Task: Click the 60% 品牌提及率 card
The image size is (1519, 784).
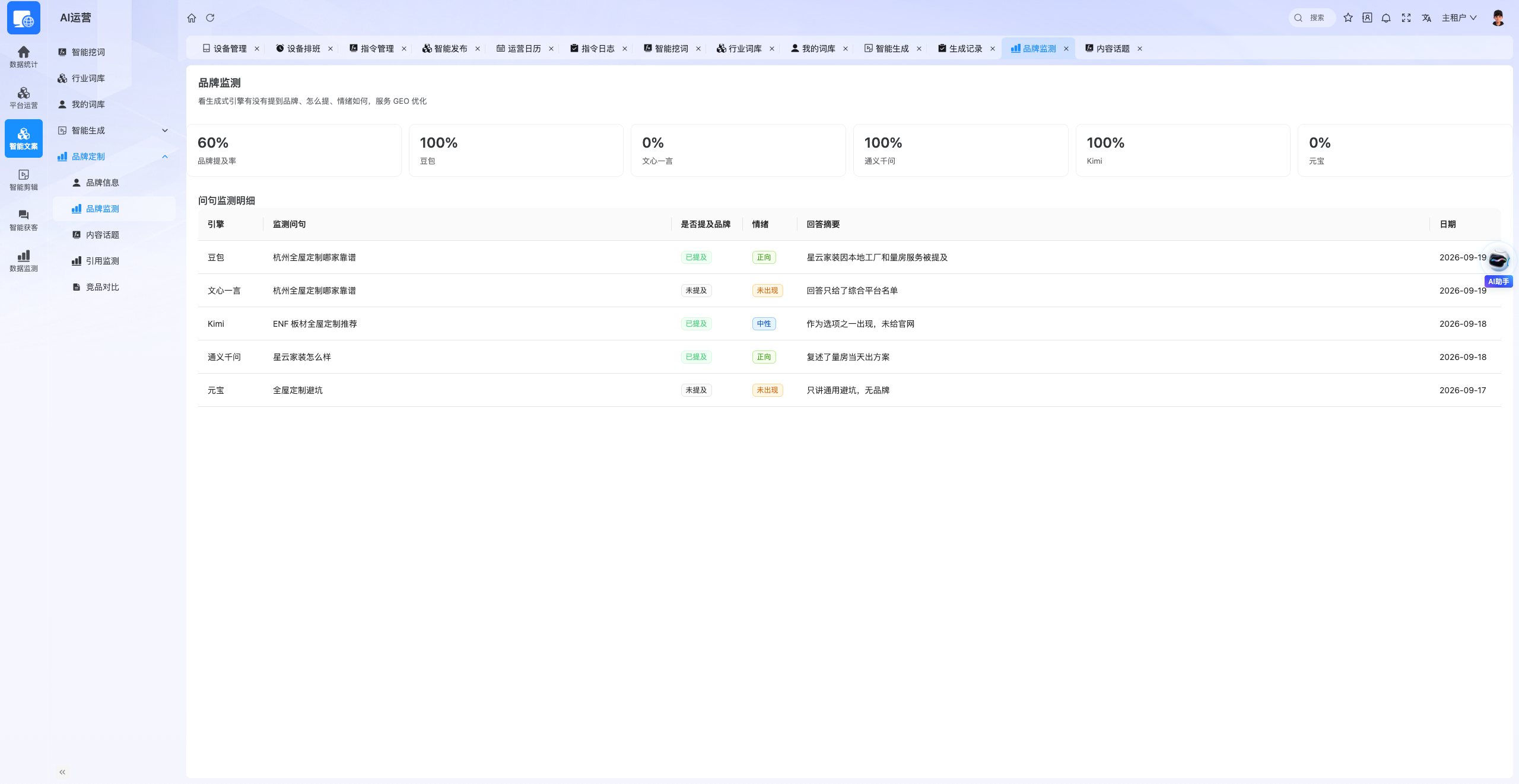Action: (294, 150)
